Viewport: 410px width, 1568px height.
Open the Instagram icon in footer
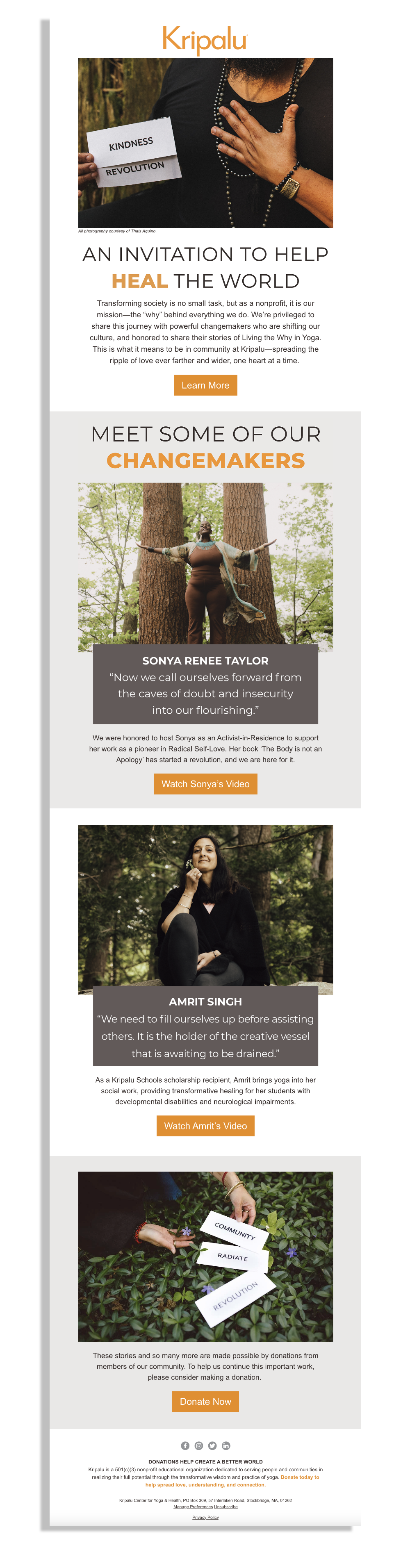coord(198,1445)
